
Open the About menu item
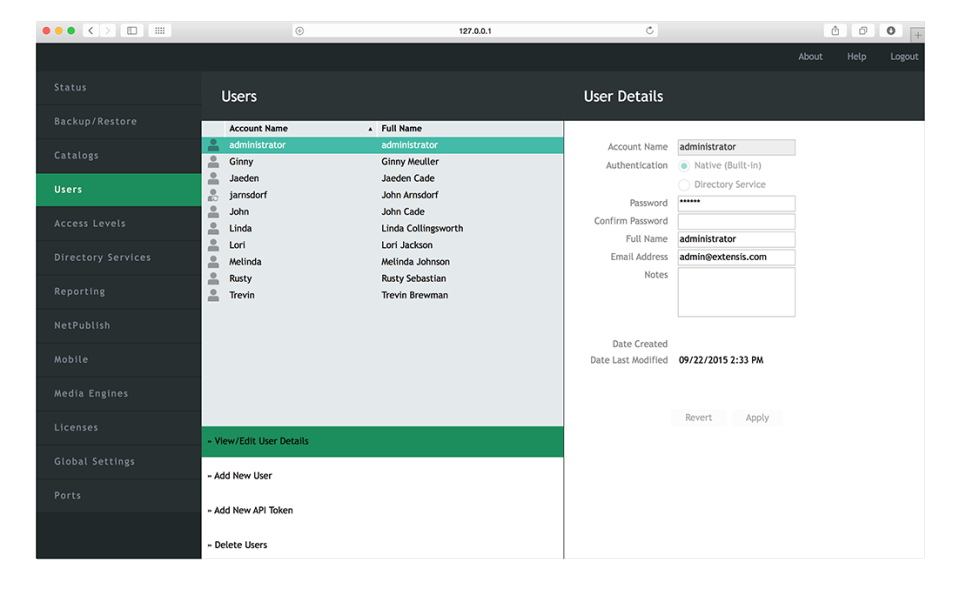tap(810, 56)
